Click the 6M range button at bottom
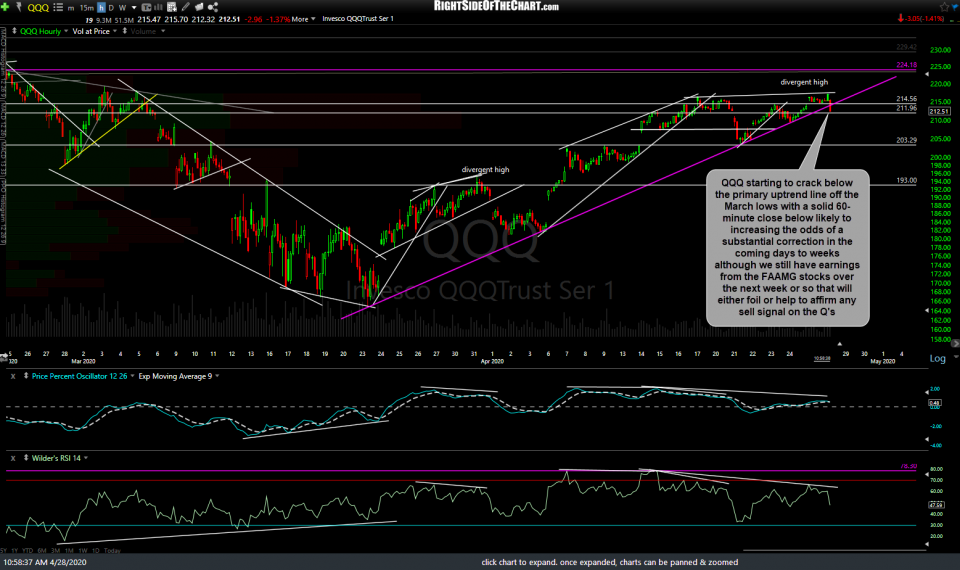 42,550
